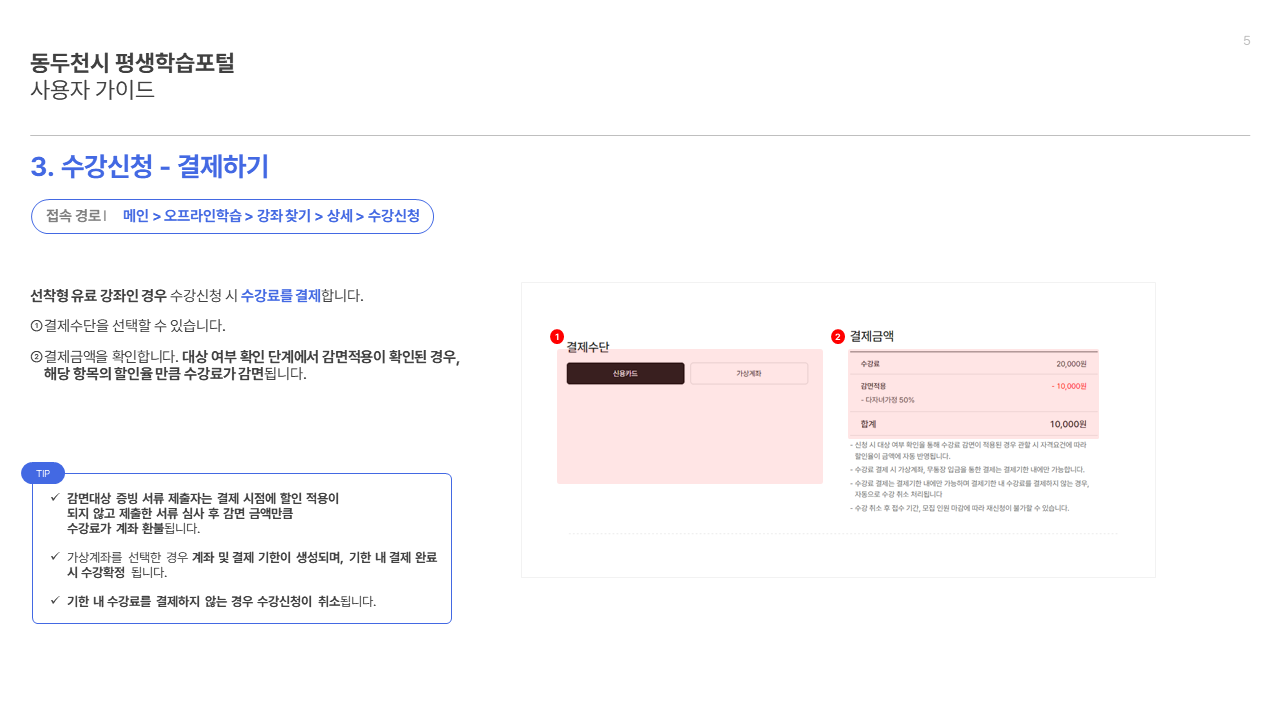Click the 감면적용 -10,000원 discount row
Viewport: 1280px width, 720px height.
[973, 392]
